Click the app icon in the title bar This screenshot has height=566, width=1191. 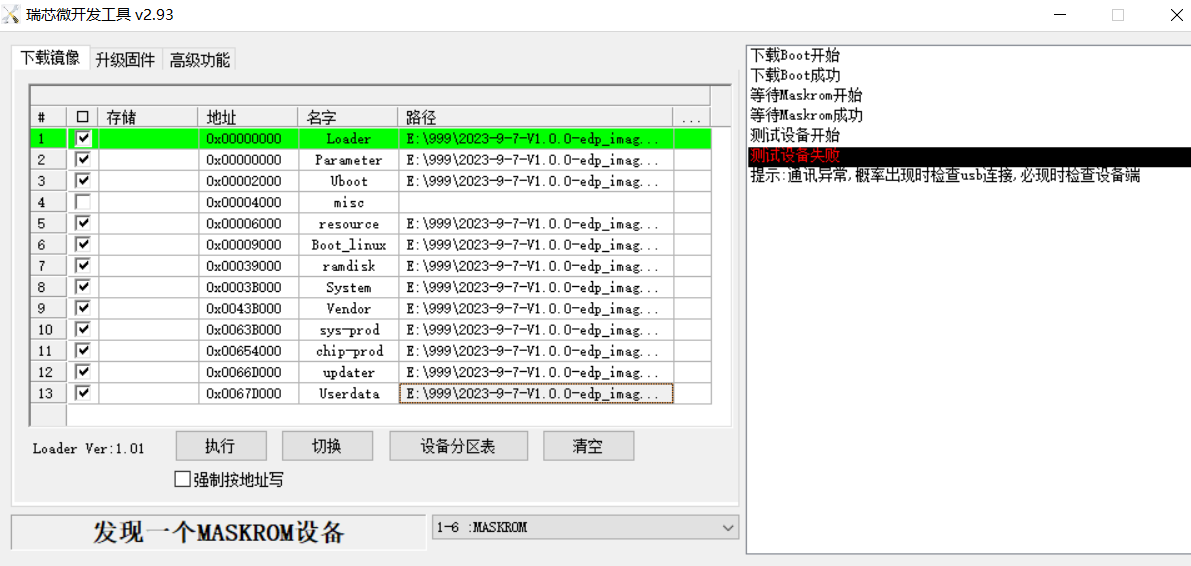tap(13, 15)
